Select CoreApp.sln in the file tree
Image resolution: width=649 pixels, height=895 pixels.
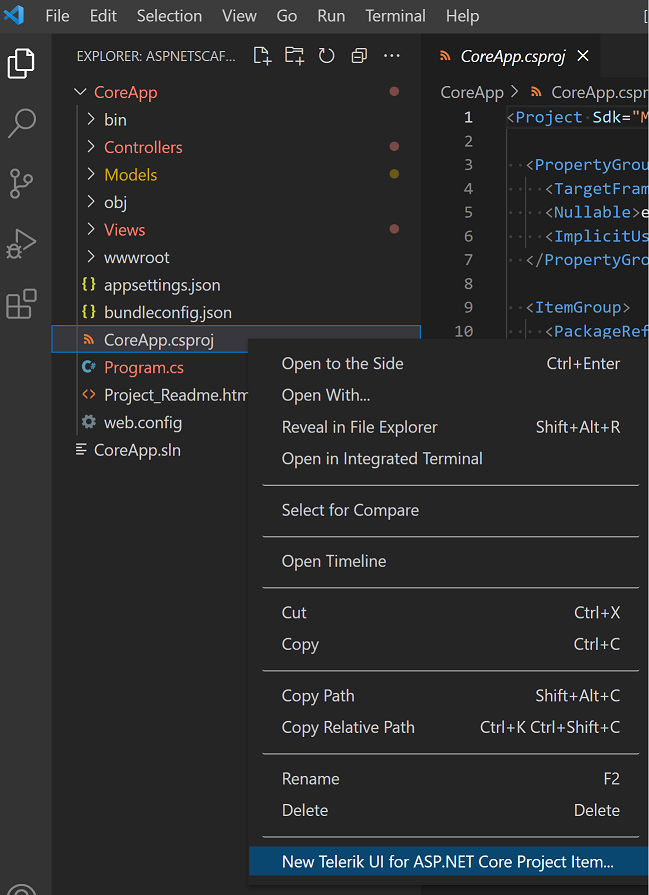[150, 450]
